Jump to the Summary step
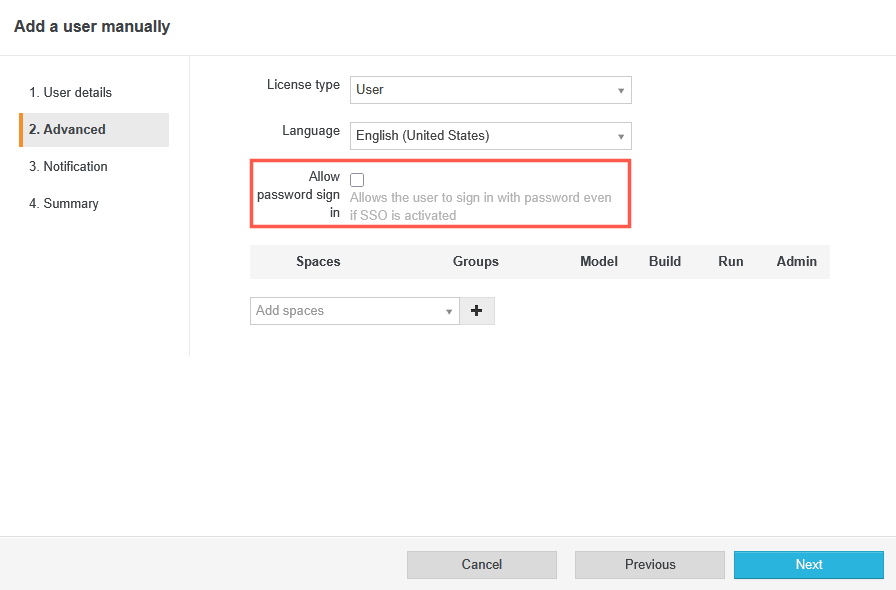Viewport: 896px width, 590px height. [64, 204]
